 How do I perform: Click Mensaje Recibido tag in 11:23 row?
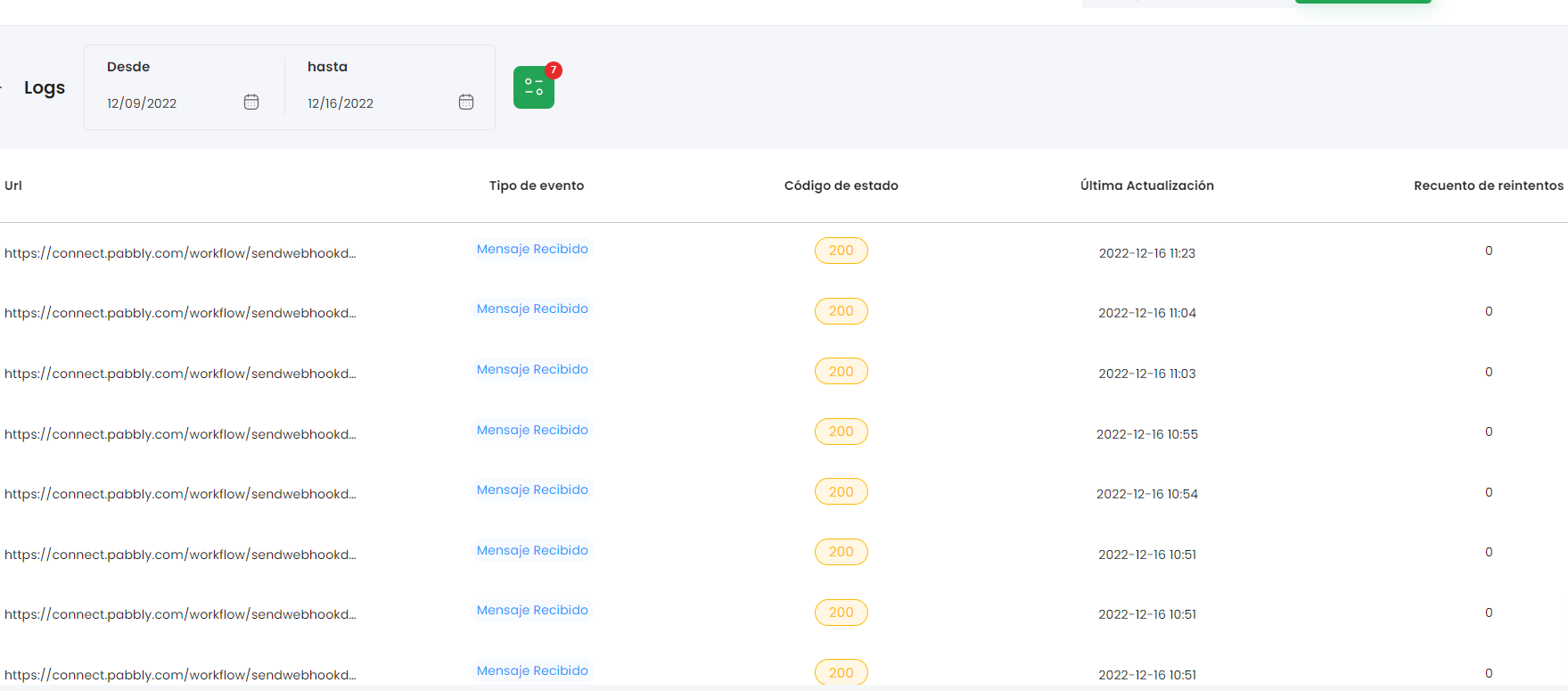[532, 249]
